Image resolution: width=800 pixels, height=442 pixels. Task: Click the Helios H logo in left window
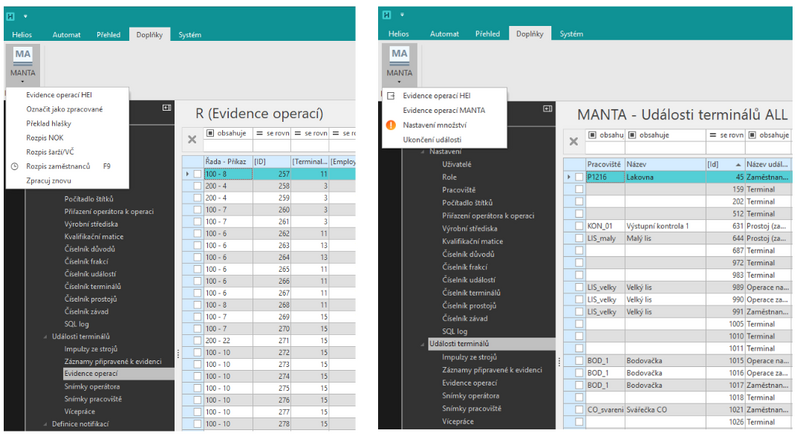(10, 16)
